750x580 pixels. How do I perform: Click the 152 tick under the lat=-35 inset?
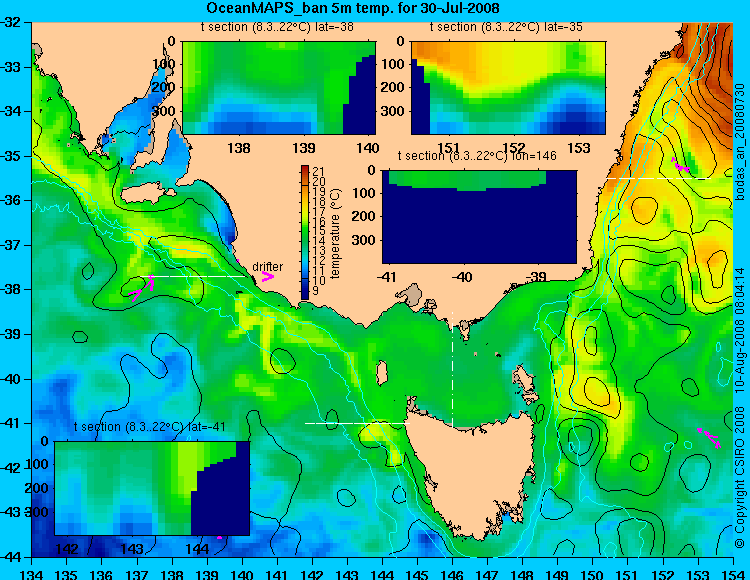514,148
